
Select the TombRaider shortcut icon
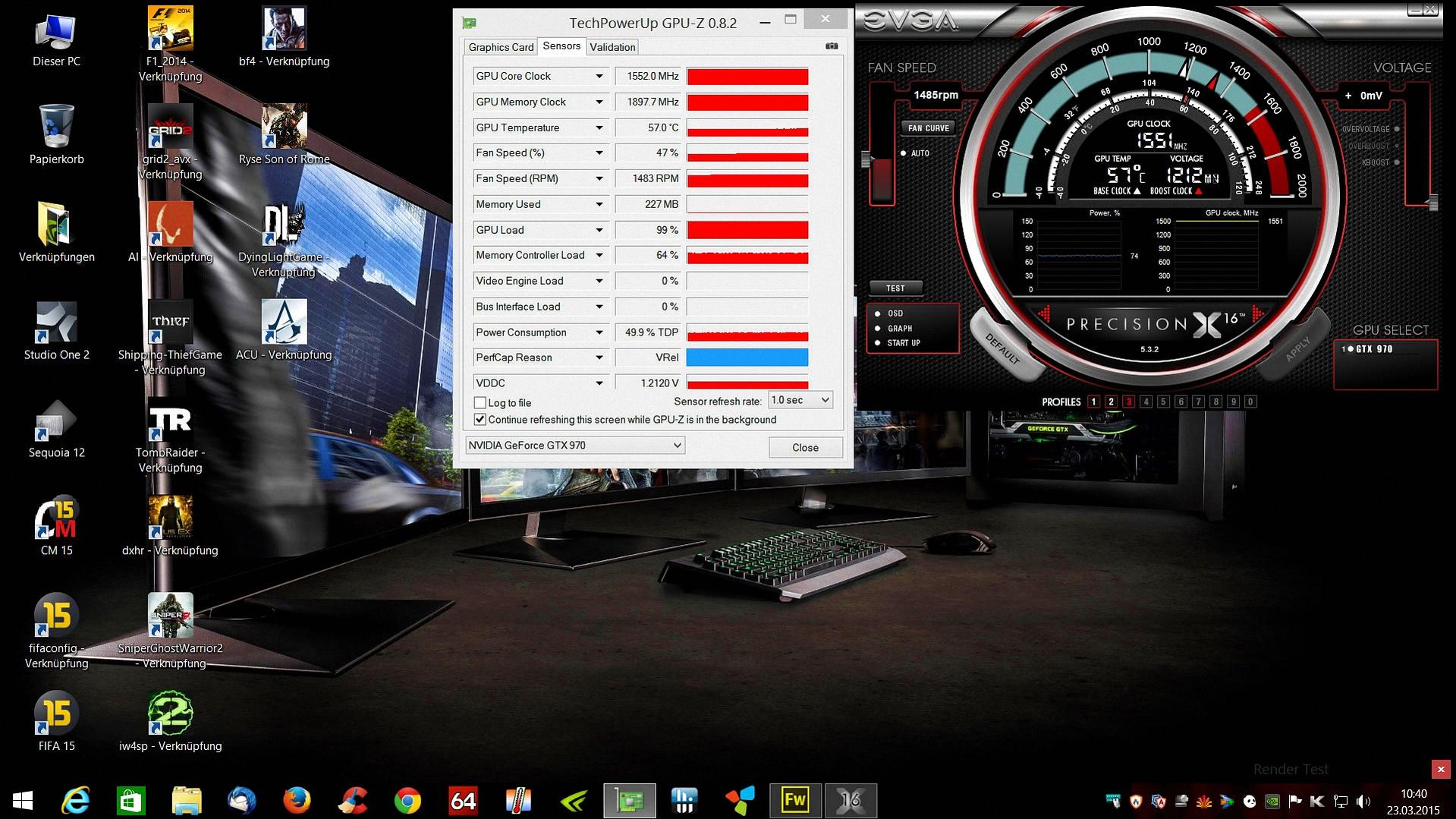170,420
